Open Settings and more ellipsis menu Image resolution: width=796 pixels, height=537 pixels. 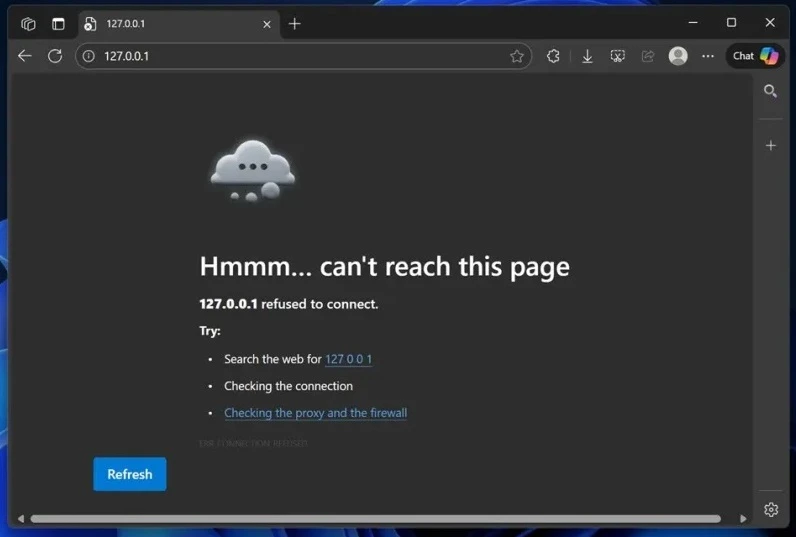coord(708,56)
